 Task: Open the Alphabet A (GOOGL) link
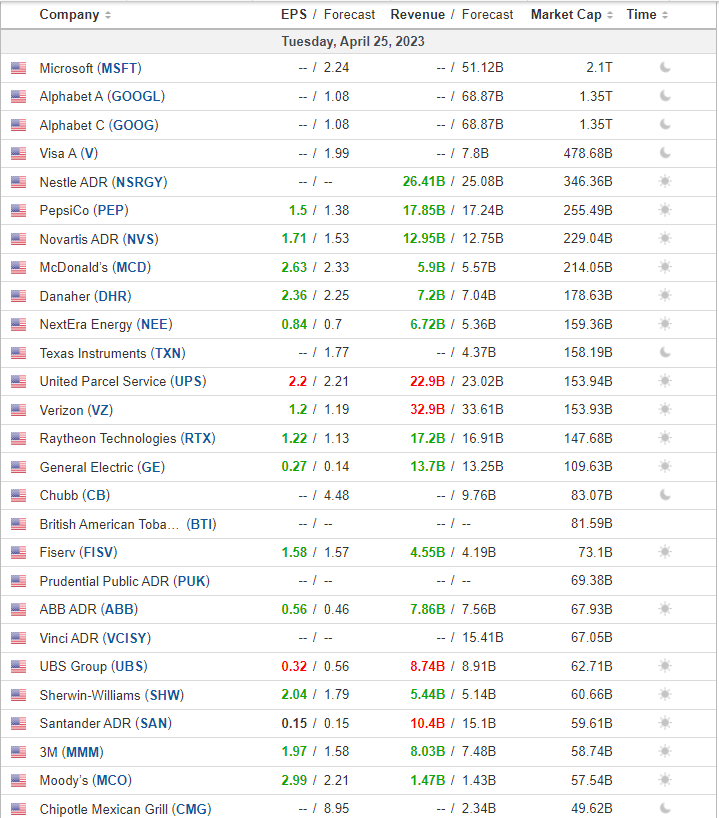[102, 96]
